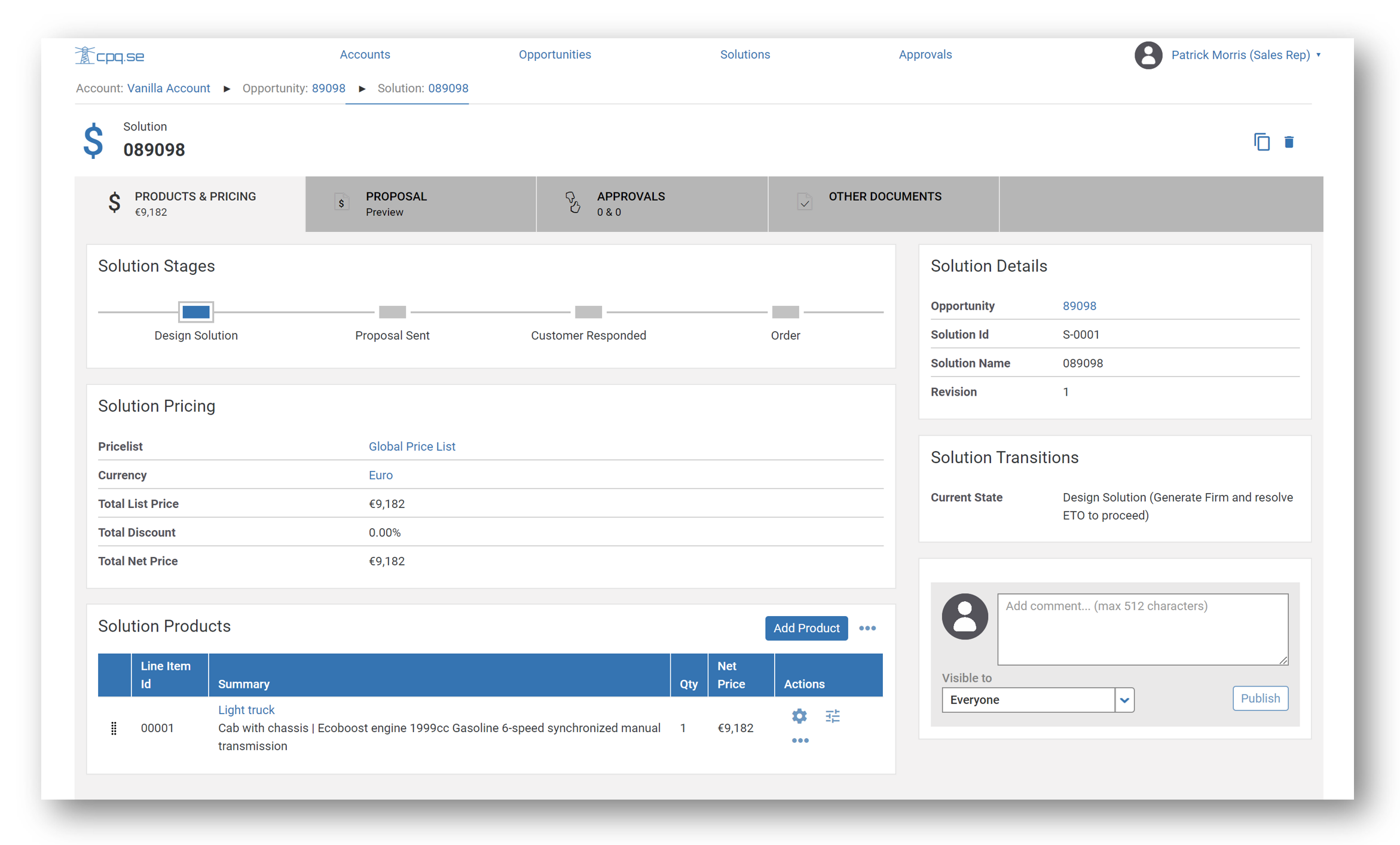Open Vanilla Account breadcrumb link

pos(169,88)
